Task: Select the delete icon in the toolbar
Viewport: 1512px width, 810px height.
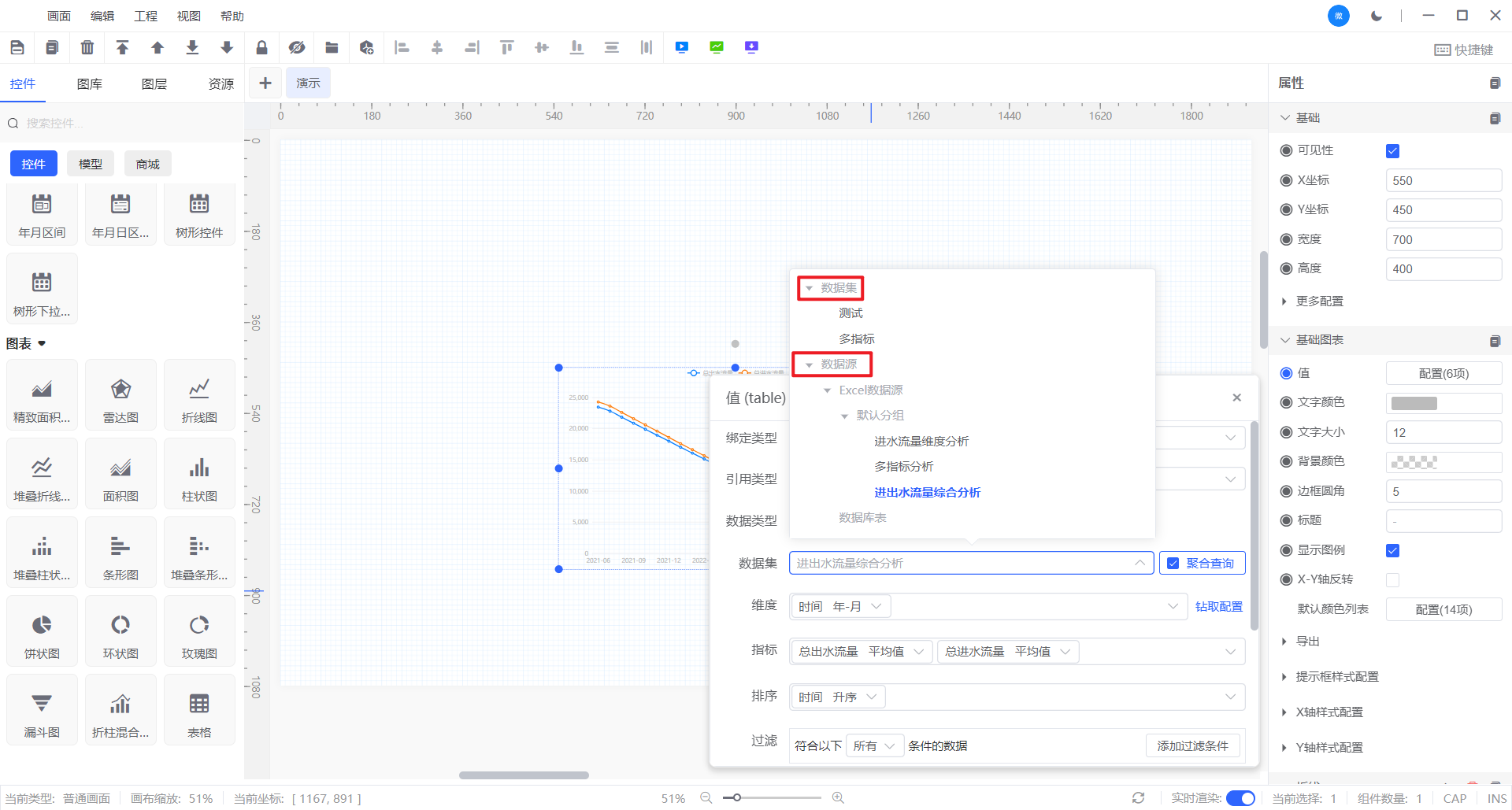Action: tap(87, 47)
